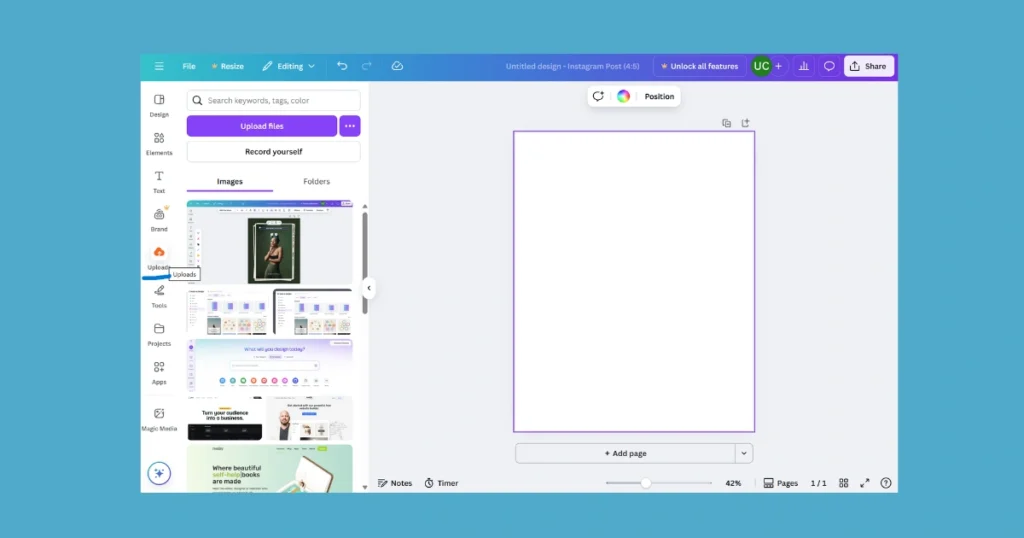Click the Share button
Image resolution: width=1024 pixels, height=538 pixels.
pyautogui.click(x=868, y=66)
